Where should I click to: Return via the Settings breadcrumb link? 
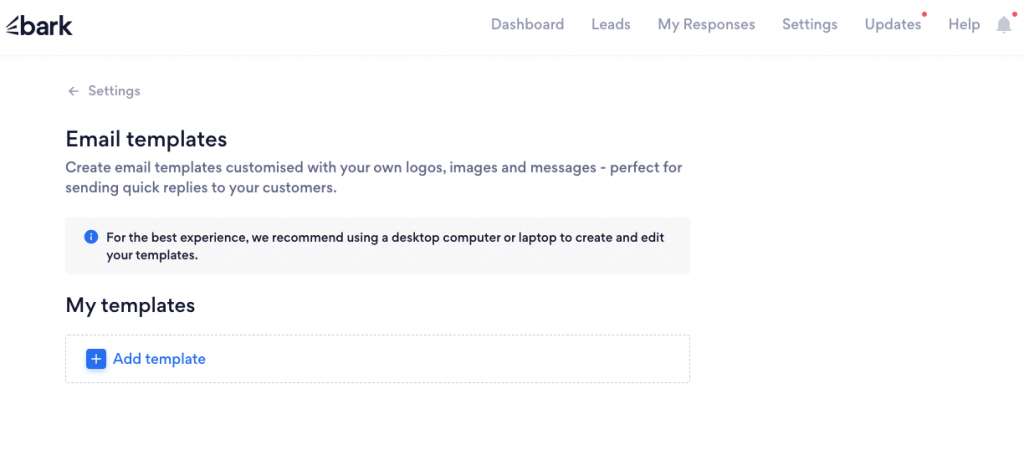coord(114,91)
